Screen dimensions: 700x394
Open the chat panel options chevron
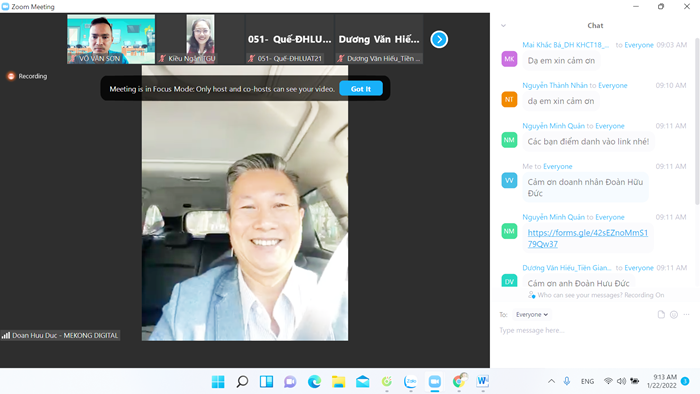coord(503,25)
